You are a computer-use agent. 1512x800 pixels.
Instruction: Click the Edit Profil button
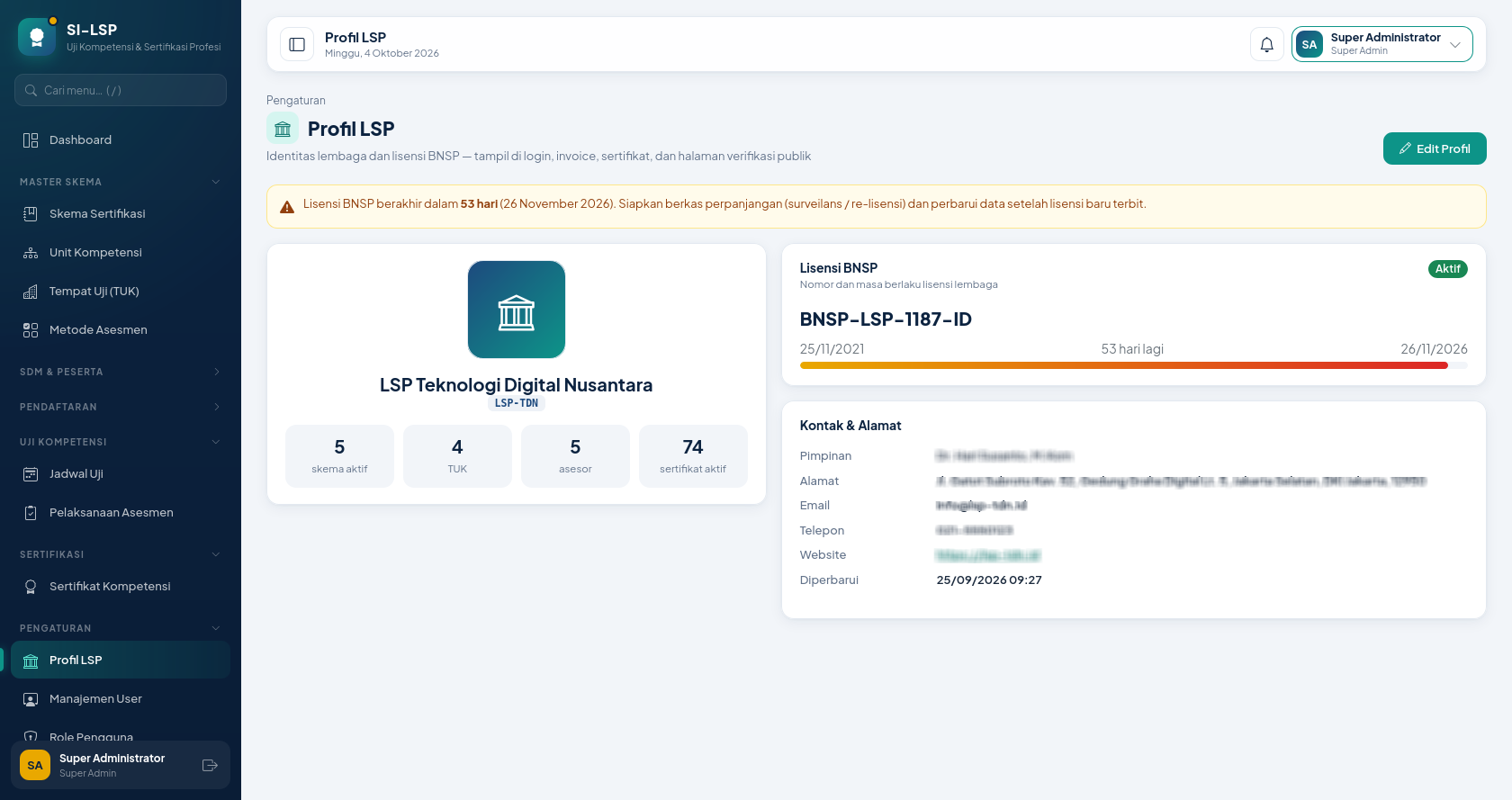[x=1435, y=148]
